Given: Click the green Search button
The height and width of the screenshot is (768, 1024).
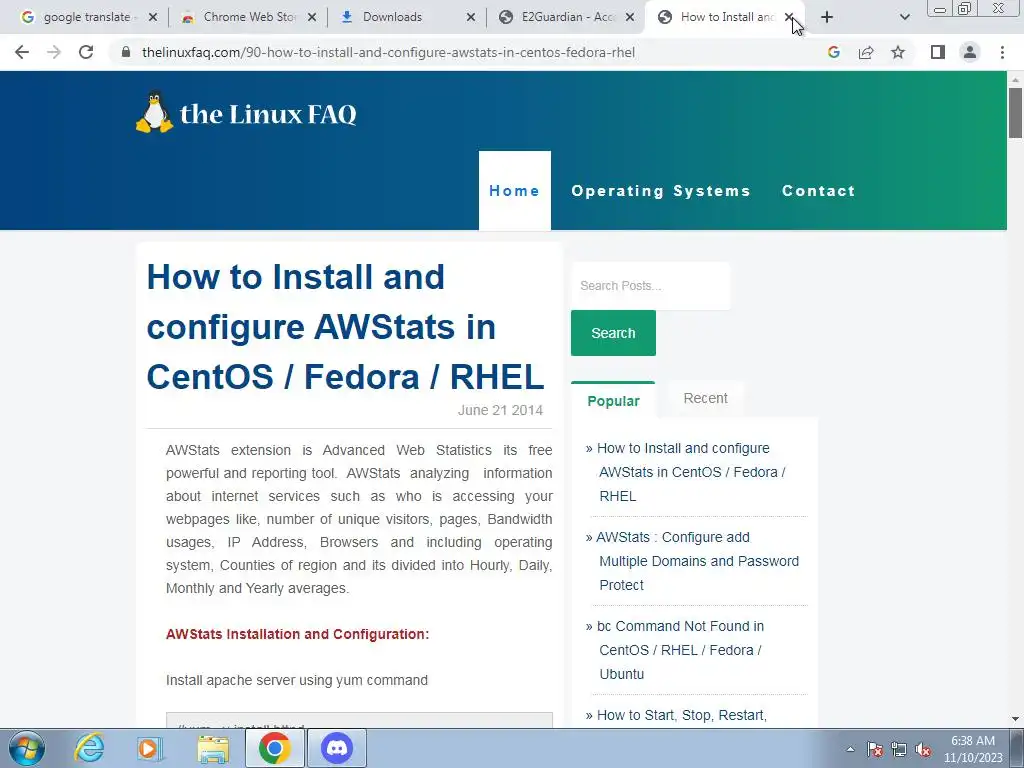Looking at the screenshot, I should (613, 333).
